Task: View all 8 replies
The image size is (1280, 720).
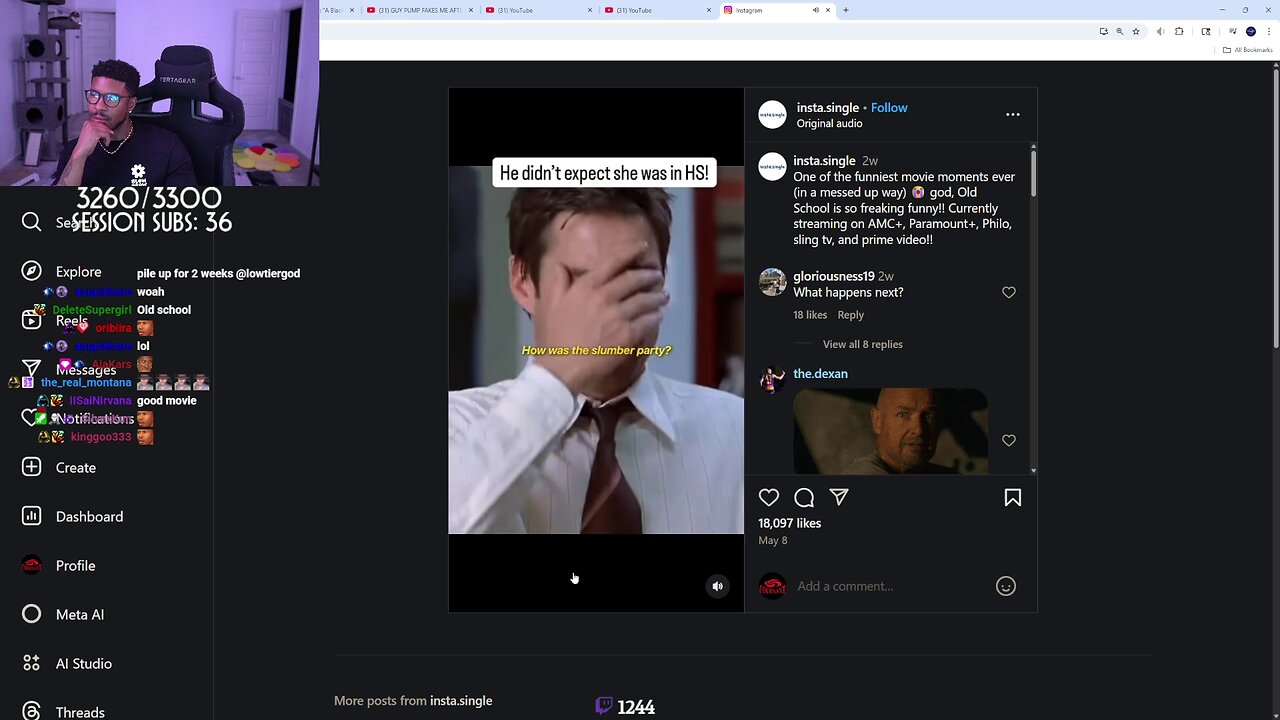Action: click(862, 344)
